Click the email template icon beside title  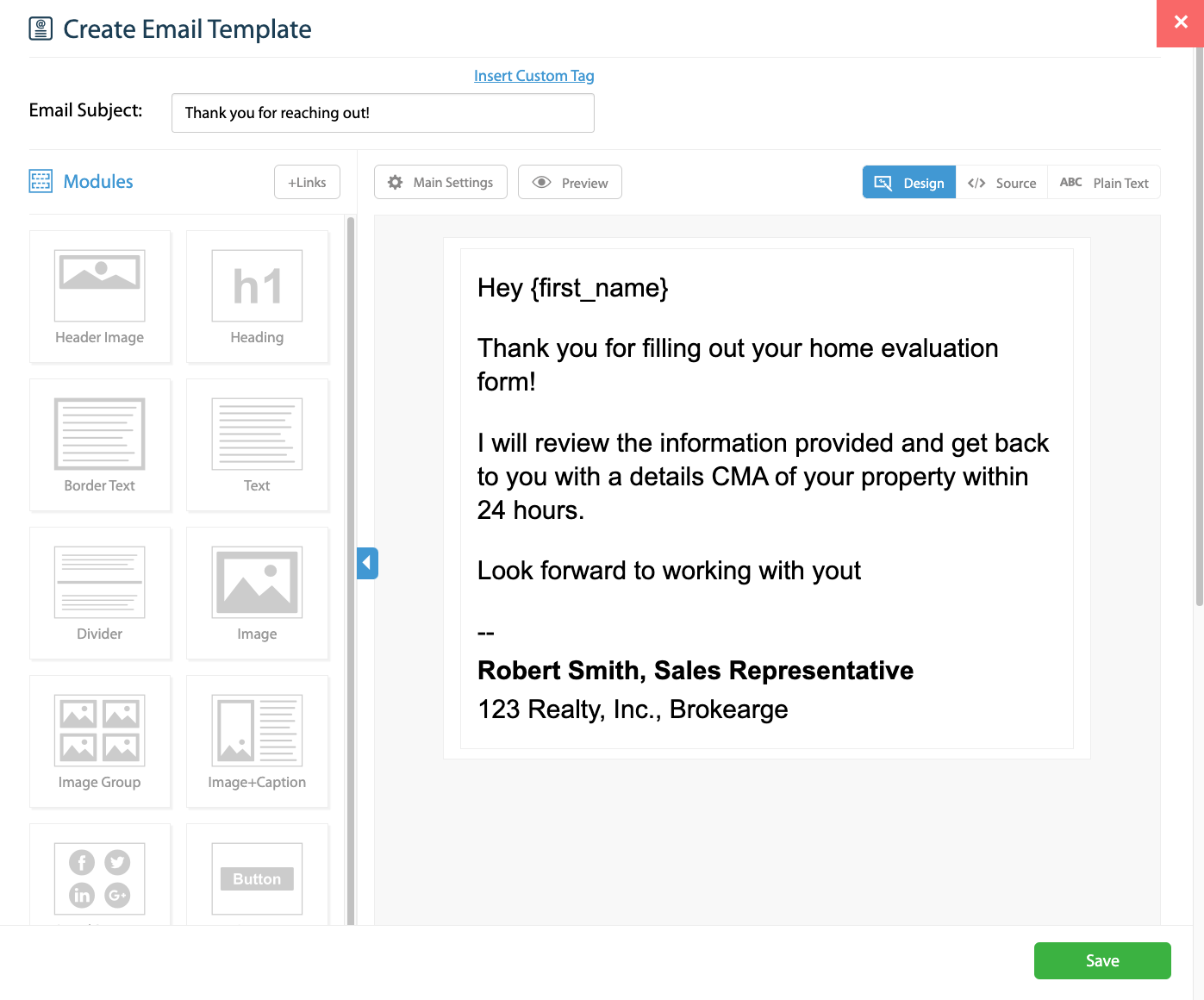coord(41,28)
